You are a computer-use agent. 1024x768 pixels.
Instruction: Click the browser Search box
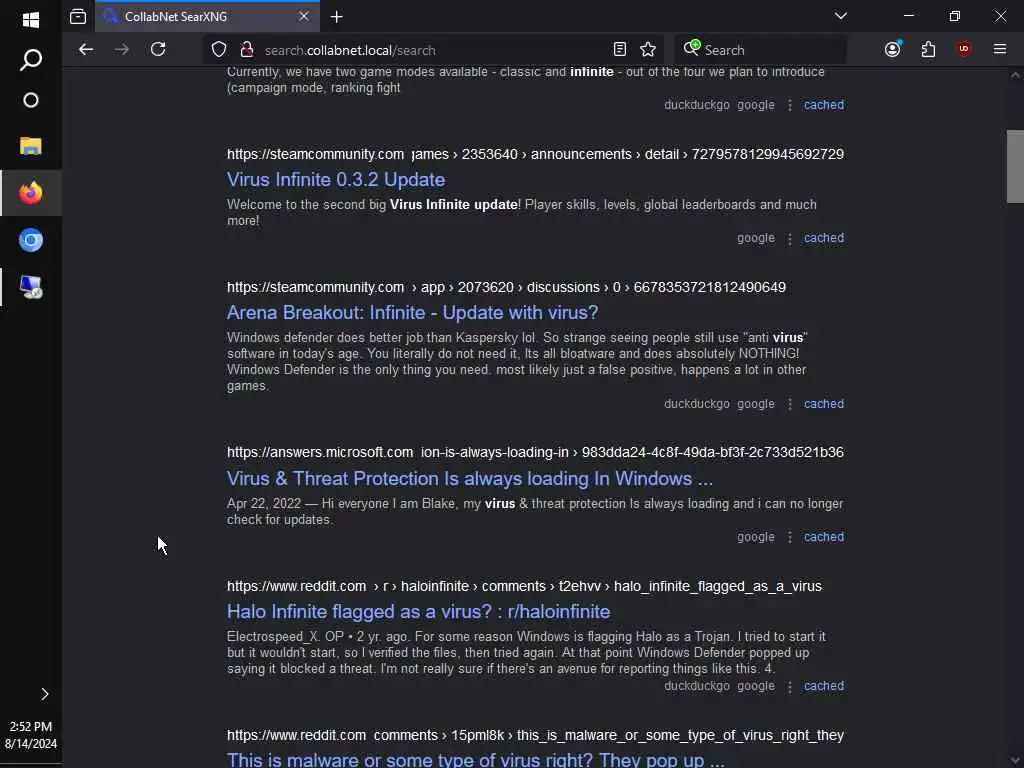tap(761, 50)
